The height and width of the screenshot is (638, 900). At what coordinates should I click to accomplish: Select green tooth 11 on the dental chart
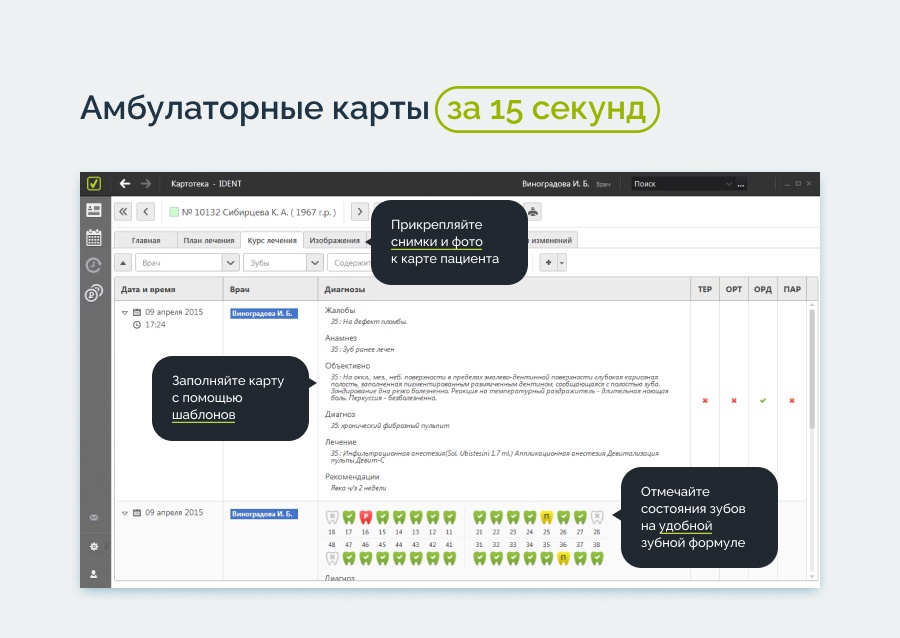(449, 518)
